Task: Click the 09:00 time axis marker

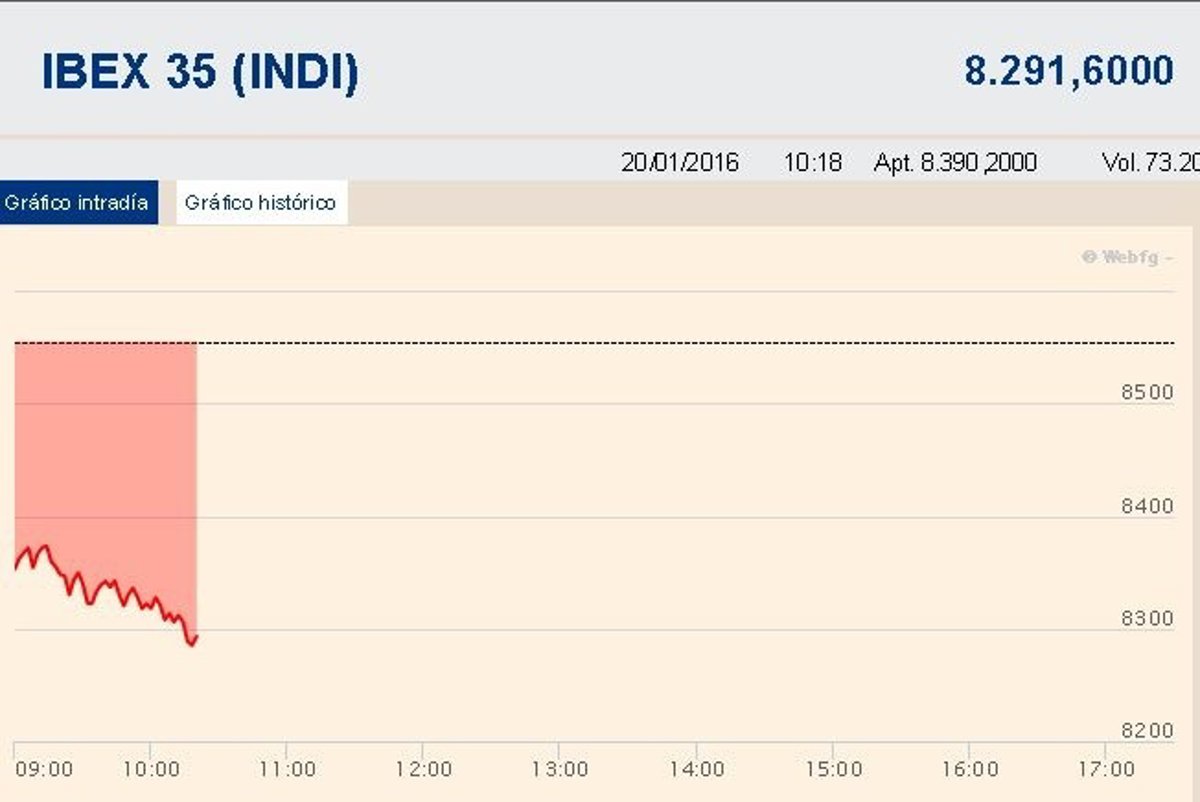Action: pyautogui.click(x=44, y=769)
